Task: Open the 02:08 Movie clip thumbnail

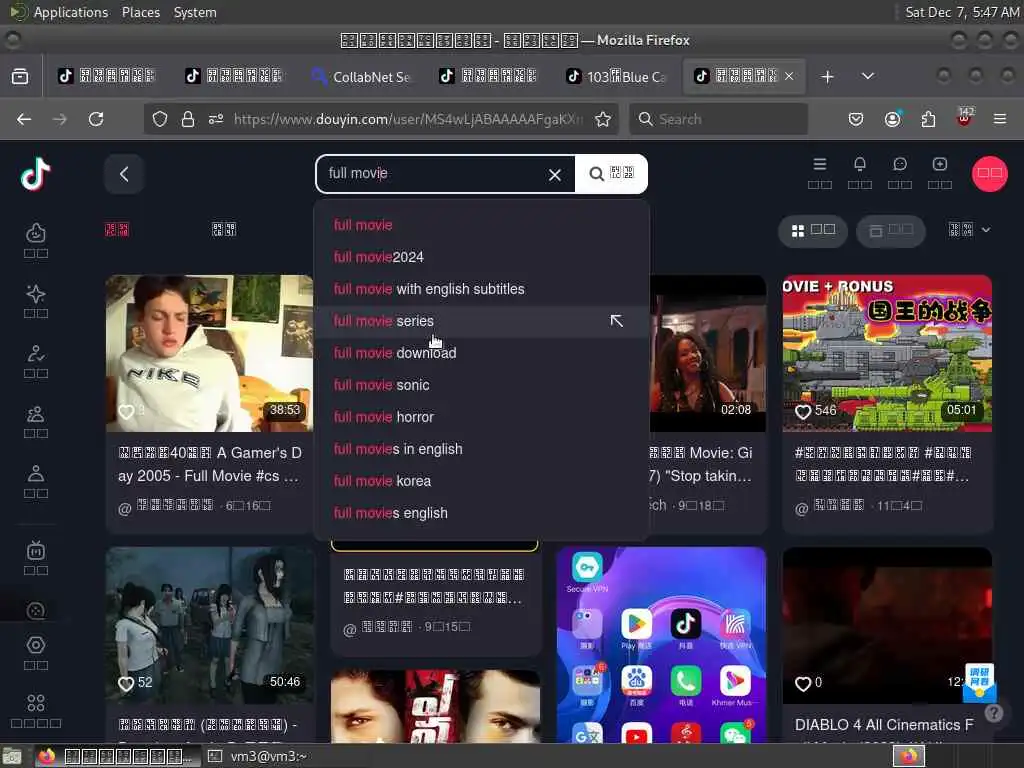Action: 708,353
